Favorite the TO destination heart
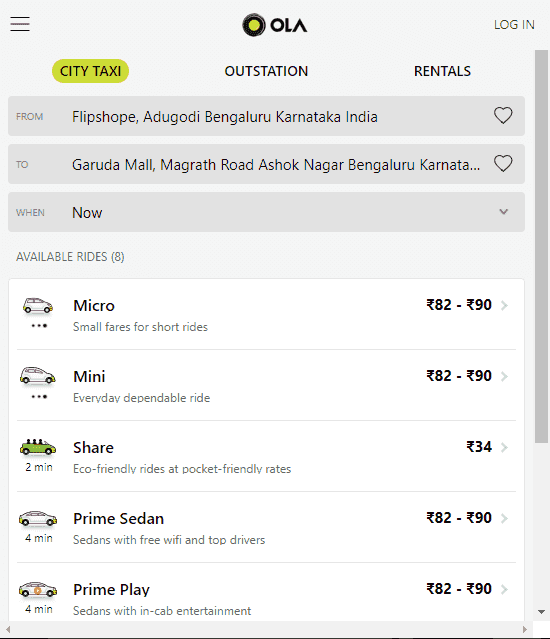 (503, 164)
